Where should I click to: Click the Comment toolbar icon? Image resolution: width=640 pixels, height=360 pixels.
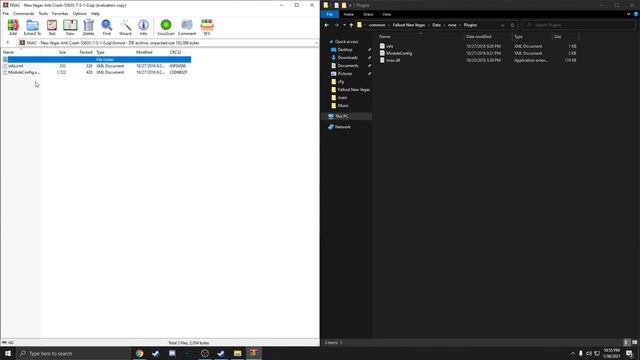(187, 27)
